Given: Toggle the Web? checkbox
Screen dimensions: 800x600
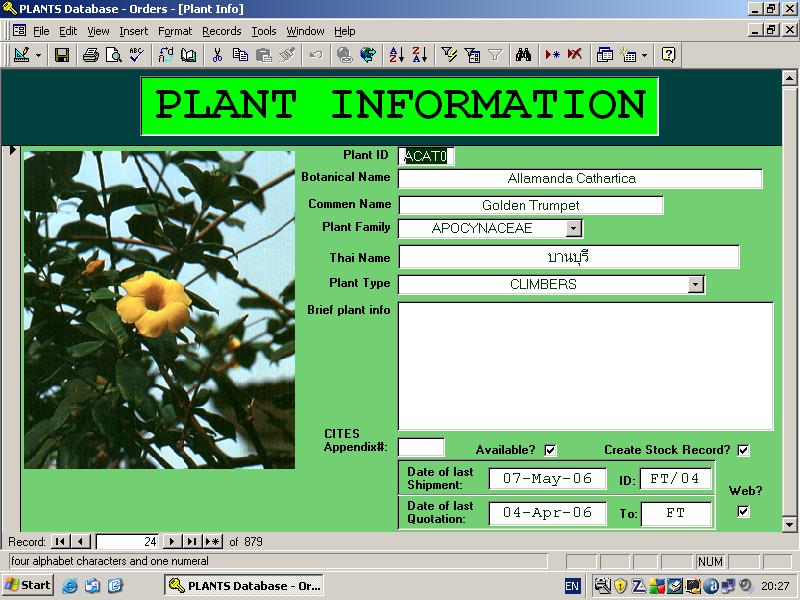Looking at the screenshot, I should coord(743,511).
